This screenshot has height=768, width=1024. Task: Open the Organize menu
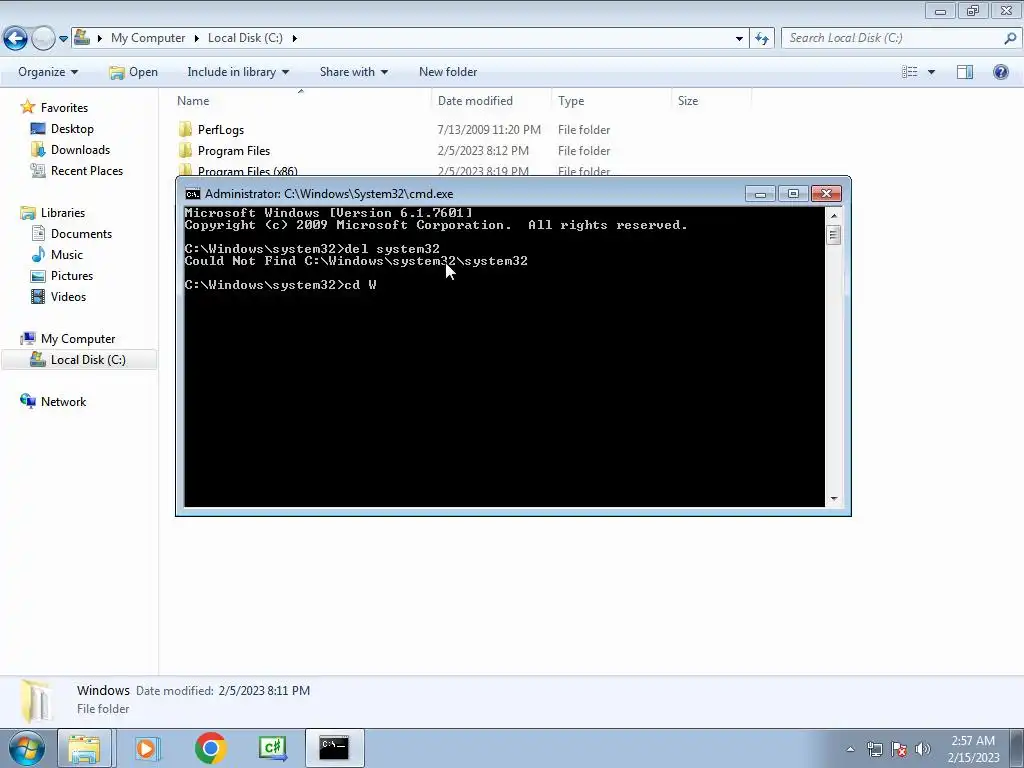[x=48, y=72]
